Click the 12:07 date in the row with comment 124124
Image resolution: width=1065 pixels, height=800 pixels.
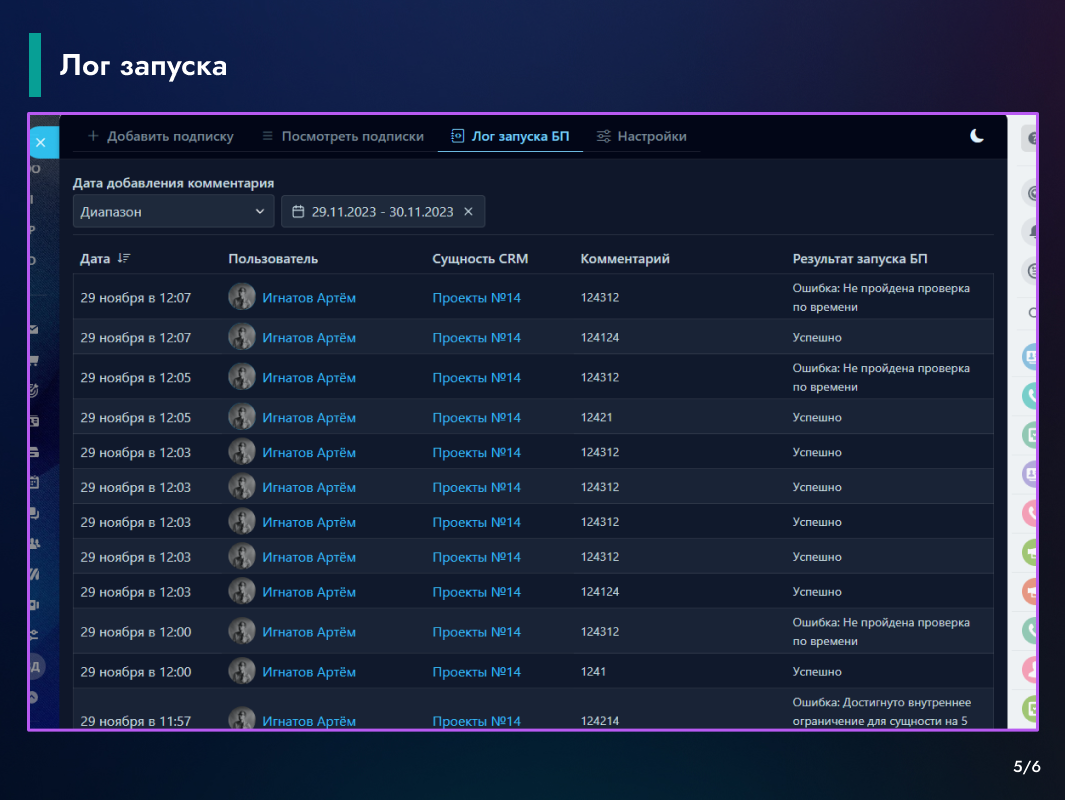135,338
